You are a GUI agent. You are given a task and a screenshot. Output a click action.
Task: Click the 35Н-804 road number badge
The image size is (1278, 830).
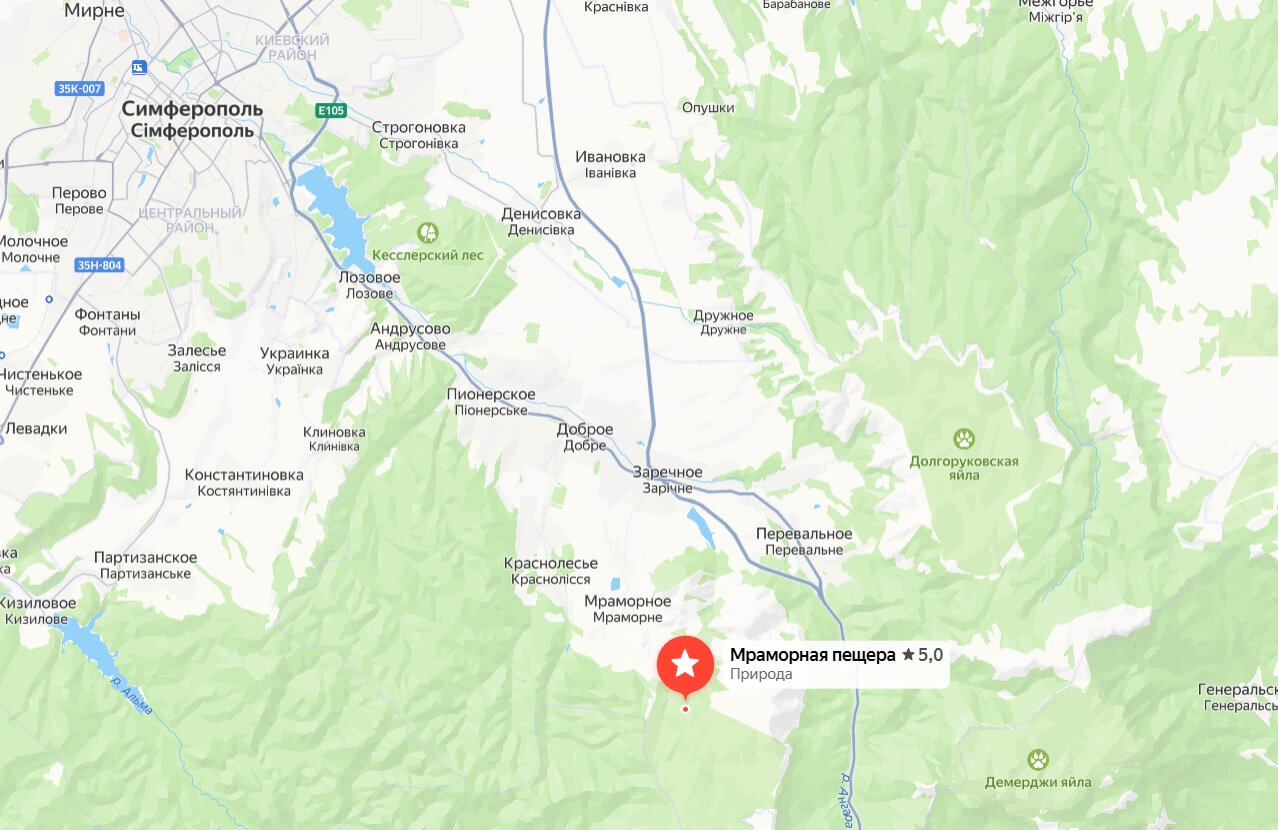coord(100,265)
